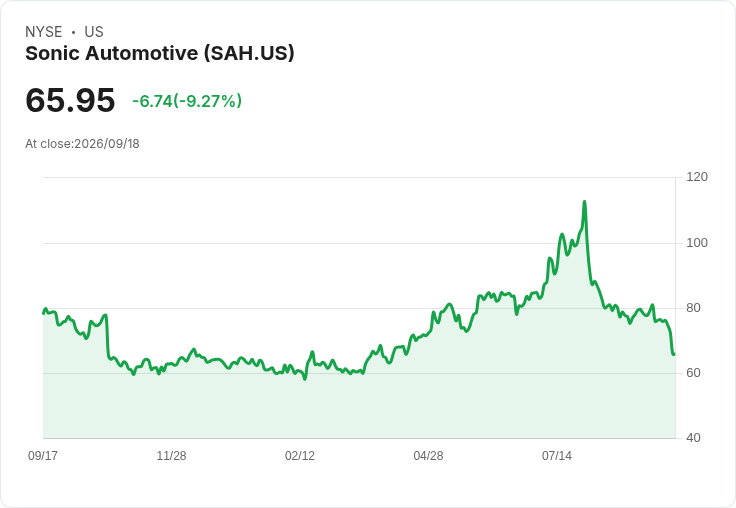Click the chart's highest peak near 113
The image size is (736, 508).
(x=584, y=202)
